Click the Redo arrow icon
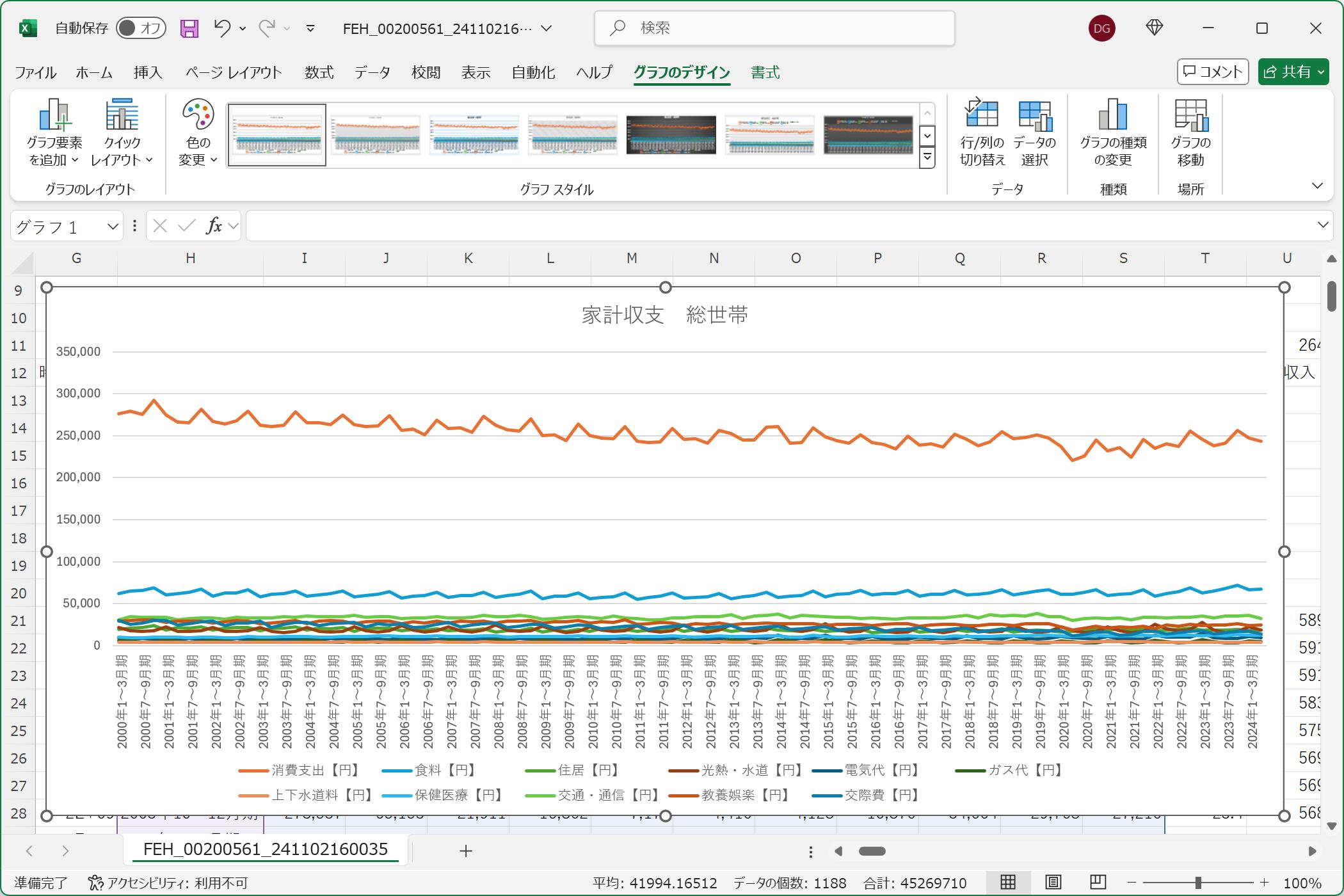Screen dimensions: 1344x896 (x=267, y=28)
